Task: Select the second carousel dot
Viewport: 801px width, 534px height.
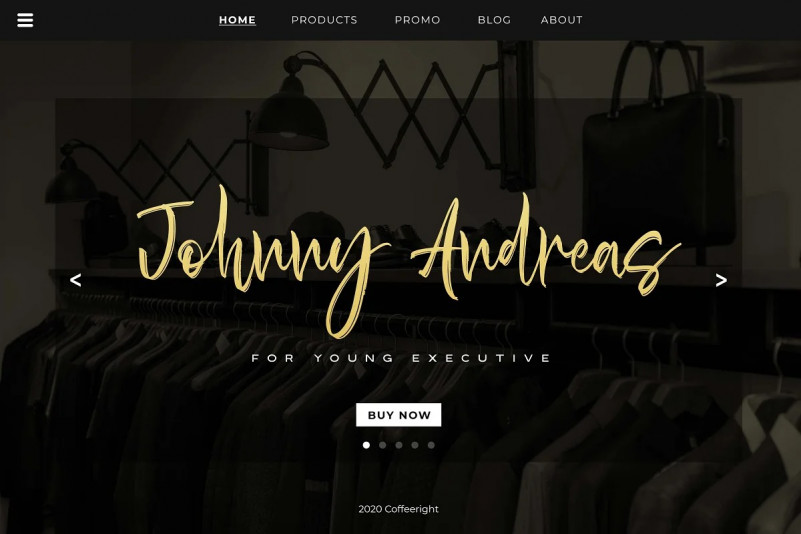Action: [383, 445]
